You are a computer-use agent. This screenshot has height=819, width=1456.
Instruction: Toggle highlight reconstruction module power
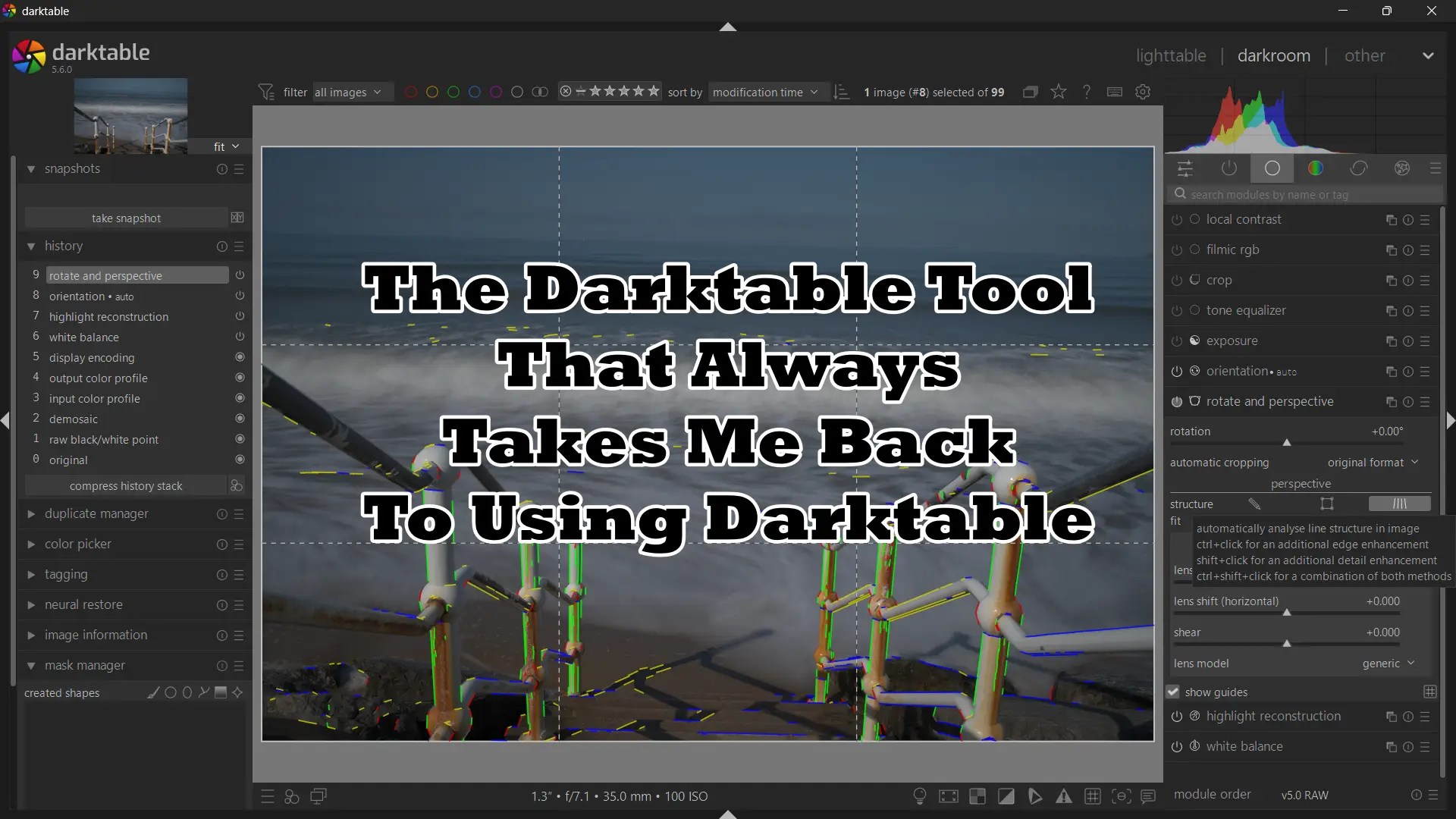coord(1177,717)
